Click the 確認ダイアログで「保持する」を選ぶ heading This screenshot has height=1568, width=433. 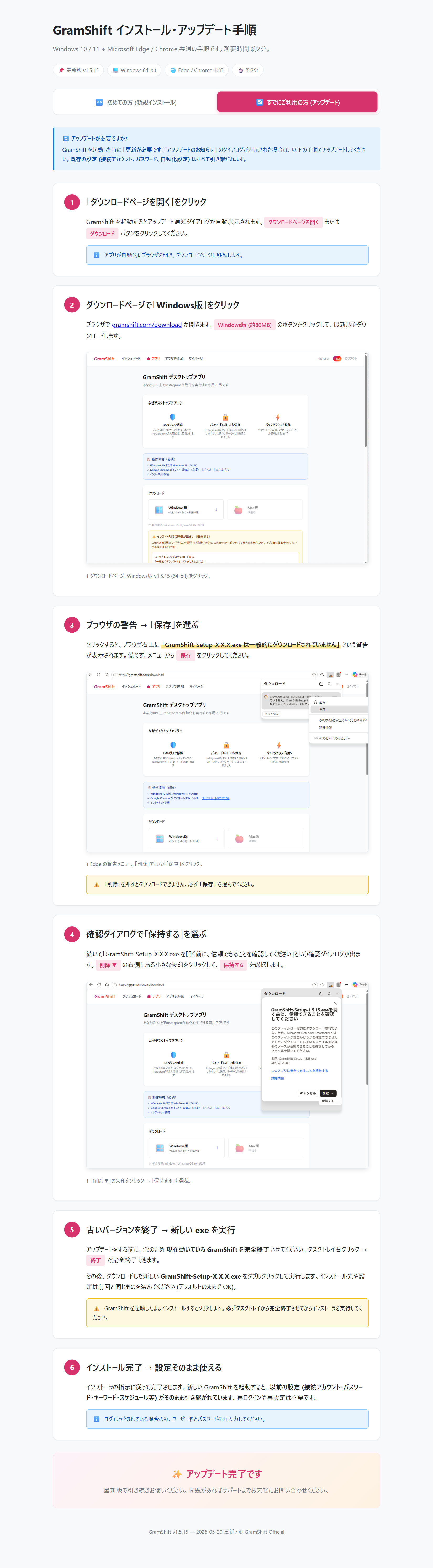[x=146, y=934]
